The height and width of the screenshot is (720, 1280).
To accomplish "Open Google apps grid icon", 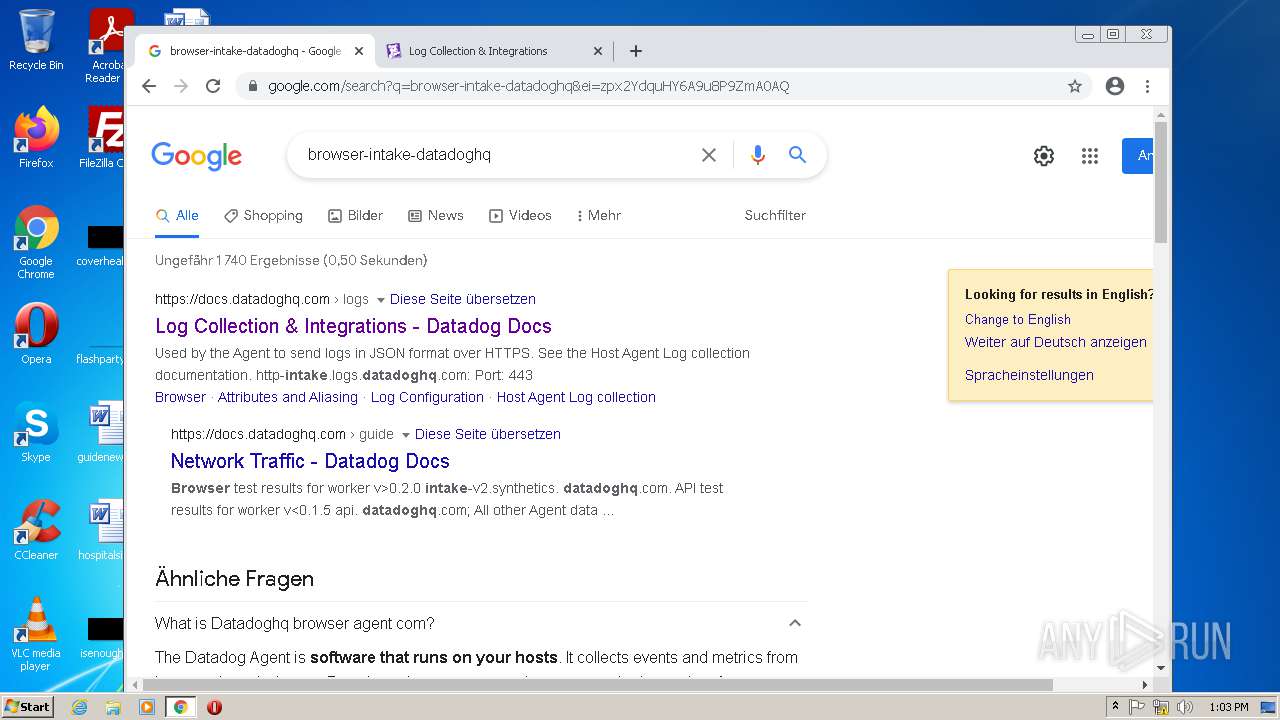I will [1090, 156].
